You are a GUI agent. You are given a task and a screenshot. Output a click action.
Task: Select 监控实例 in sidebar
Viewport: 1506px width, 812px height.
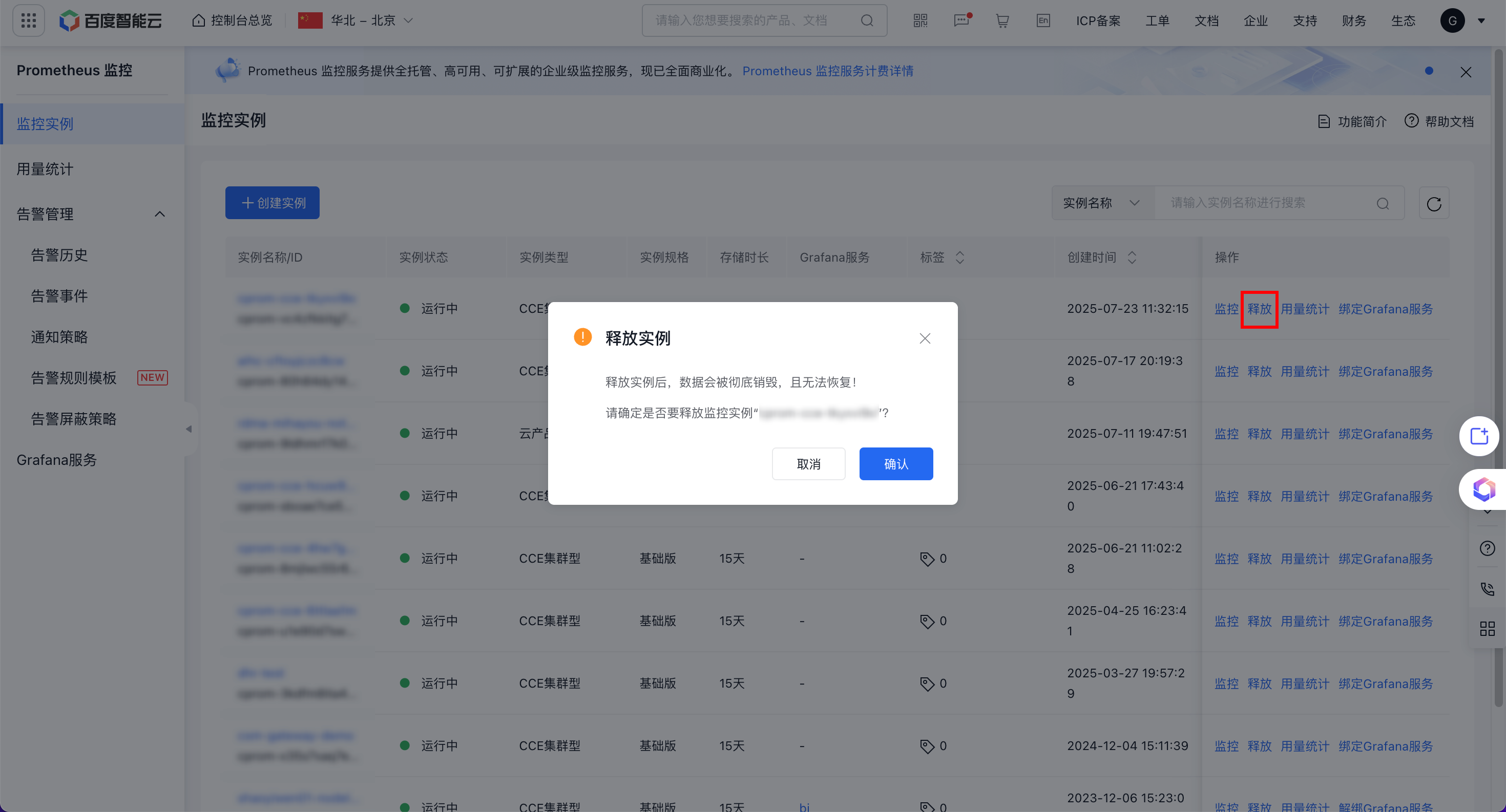[93, 124]
